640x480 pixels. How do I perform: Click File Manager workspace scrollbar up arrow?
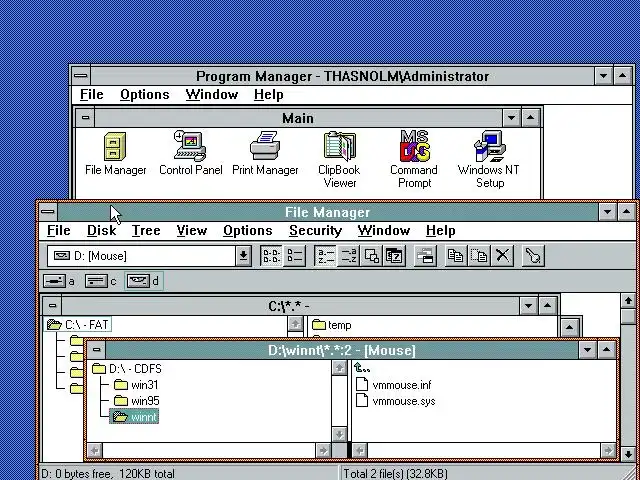628,301
